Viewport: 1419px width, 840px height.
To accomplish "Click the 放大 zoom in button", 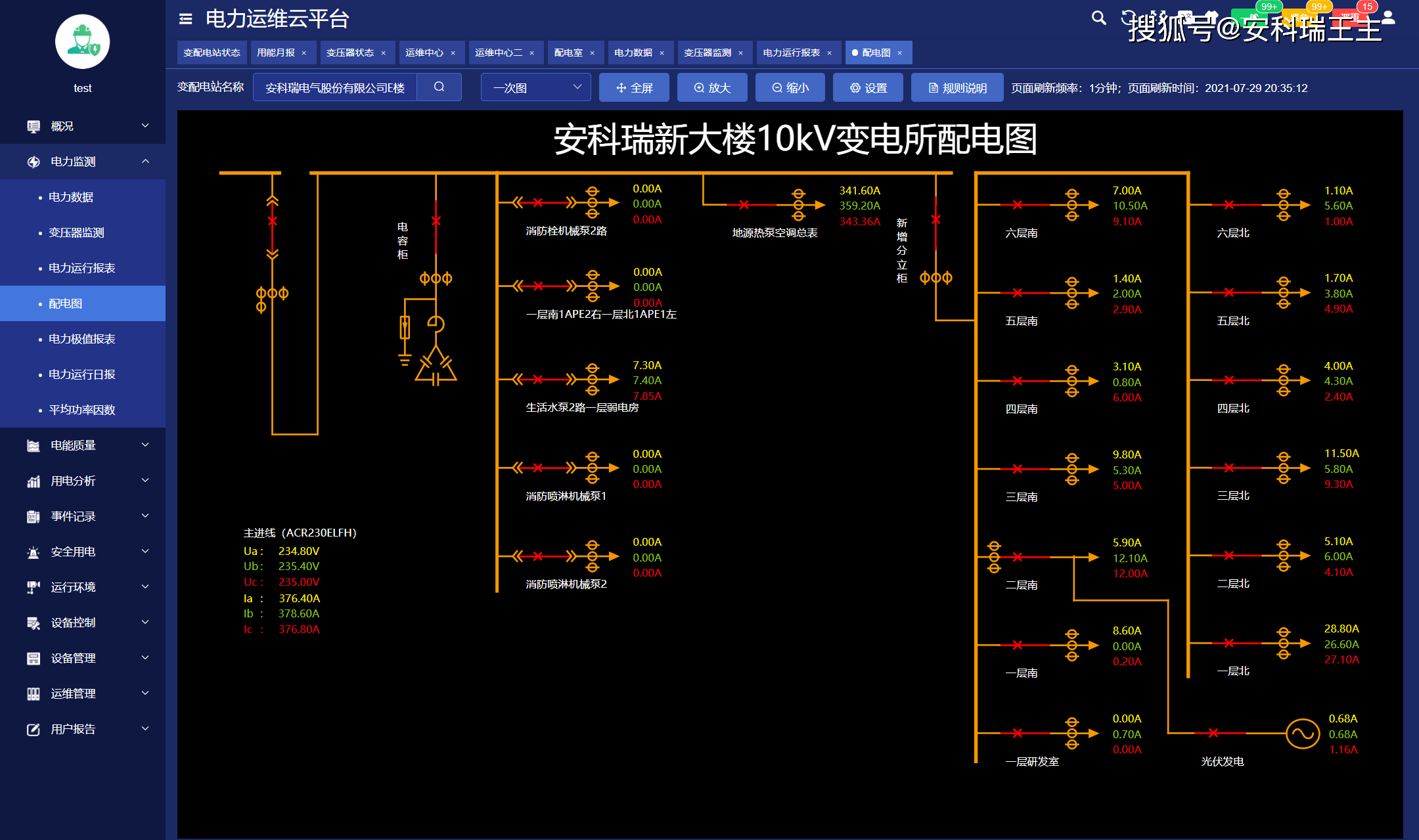I will point(712,87).
